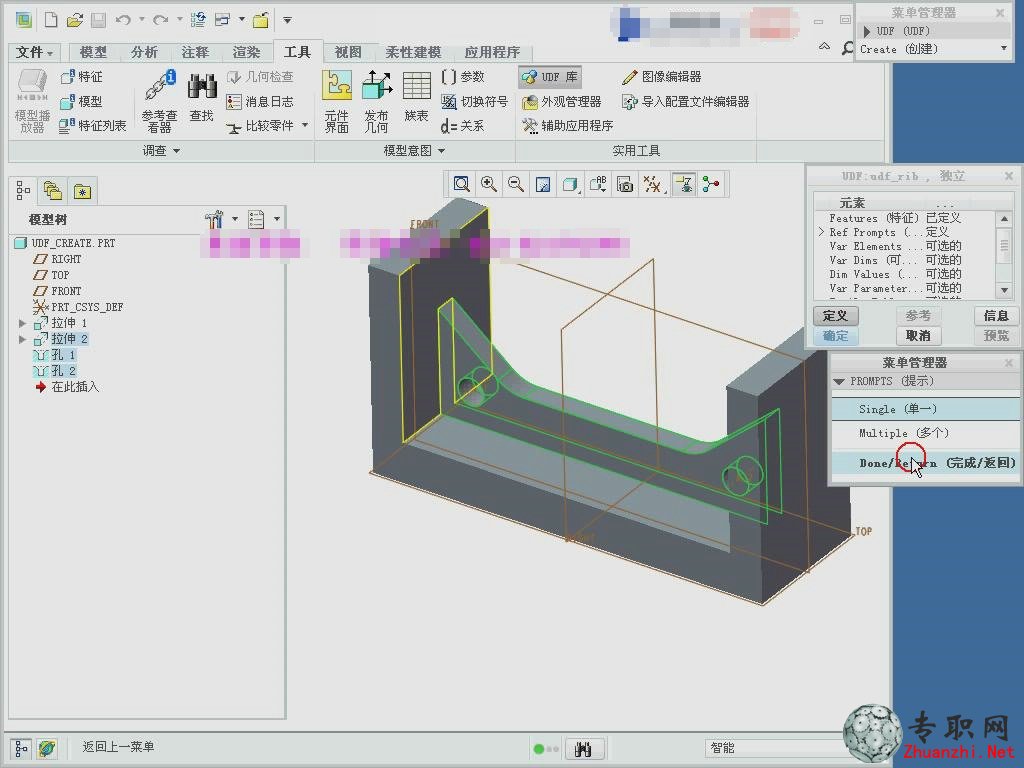Open the 比较零件 dropdown arrow
This screenshot has width=1024, height=768.
305,125
